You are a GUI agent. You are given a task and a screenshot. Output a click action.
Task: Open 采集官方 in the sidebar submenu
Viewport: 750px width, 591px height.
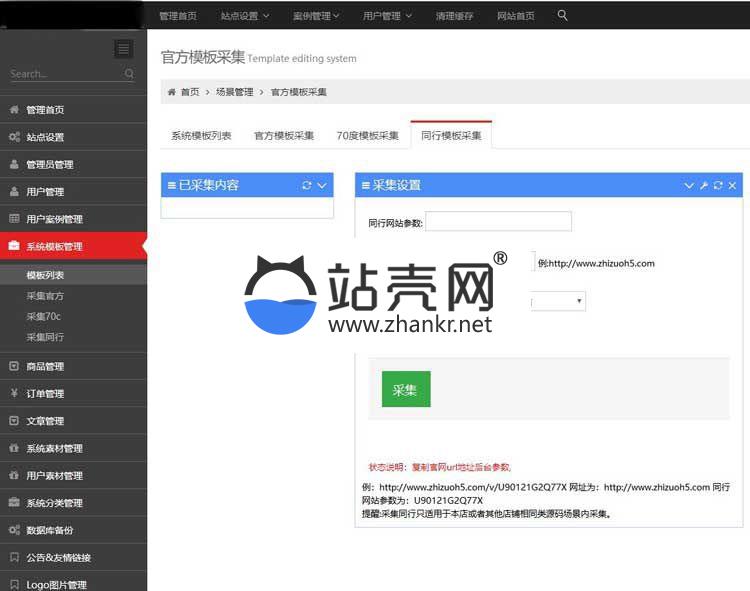[x=45, y=296]
